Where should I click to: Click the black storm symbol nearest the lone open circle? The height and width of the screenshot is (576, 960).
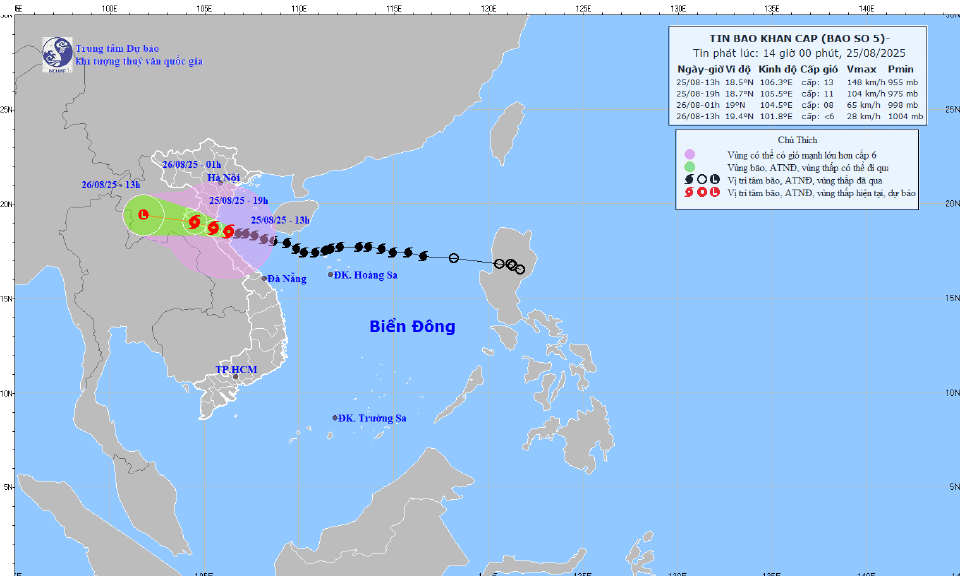coord(423,256)
